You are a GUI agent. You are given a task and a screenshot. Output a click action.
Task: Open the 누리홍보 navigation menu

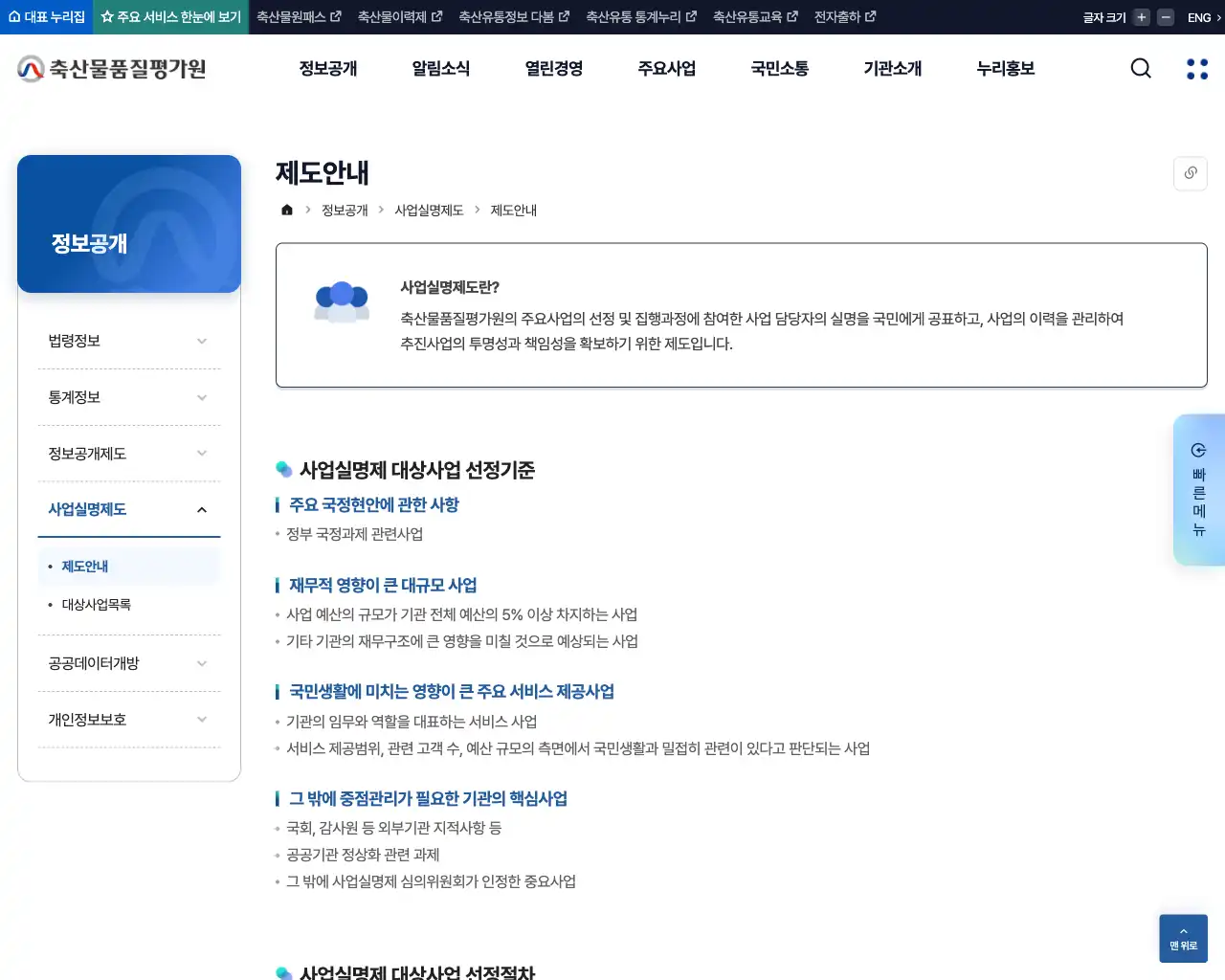point(1005,68)
